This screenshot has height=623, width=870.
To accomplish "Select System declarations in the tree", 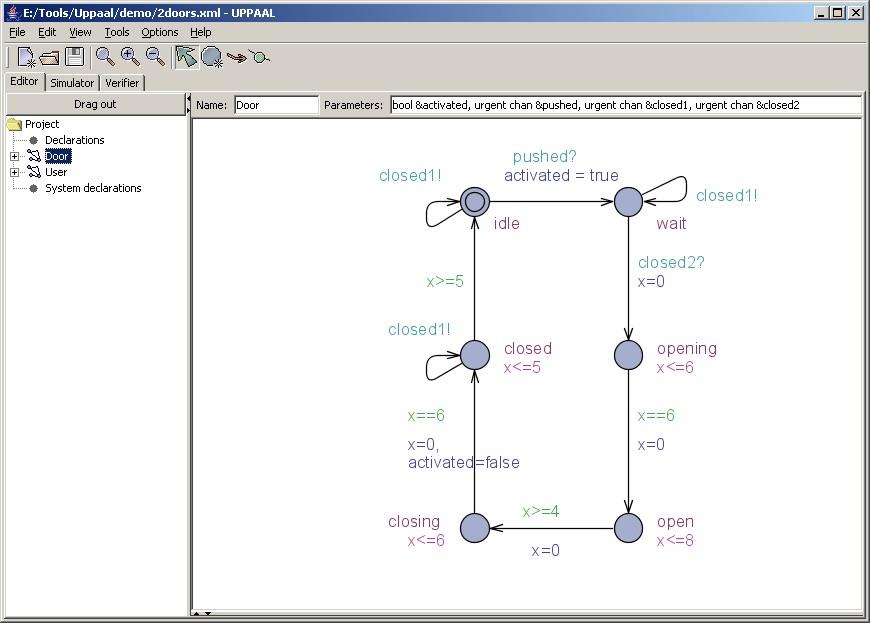I will [93, 188].
